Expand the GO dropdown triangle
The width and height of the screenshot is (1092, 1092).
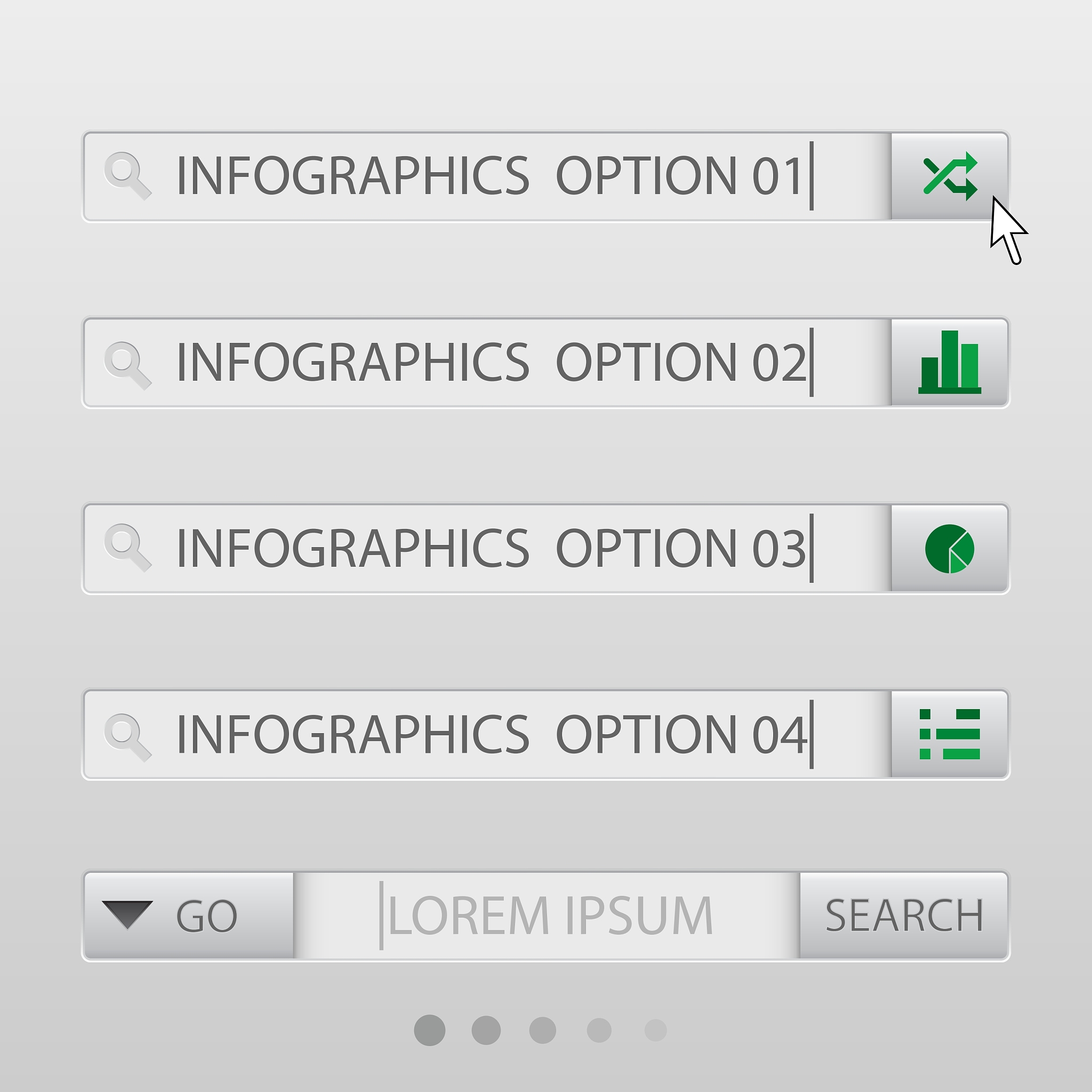tap(127, 914)
